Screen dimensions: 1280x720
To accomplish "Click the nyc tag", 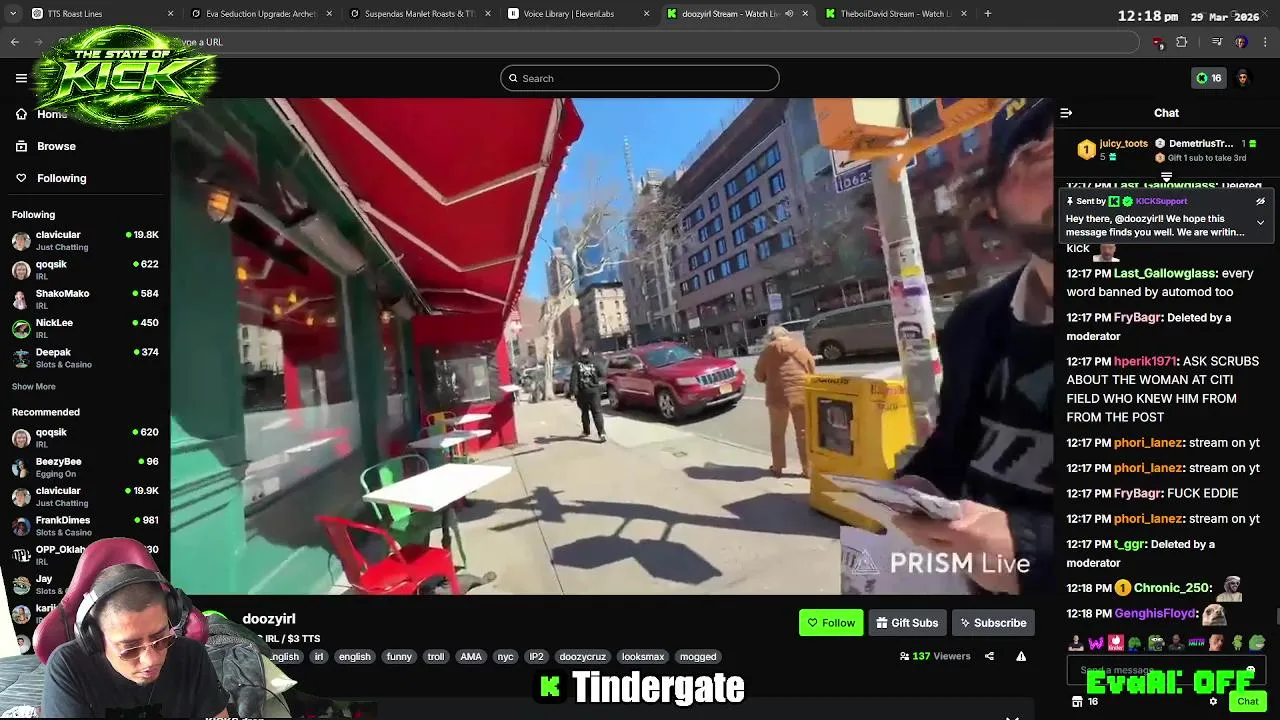I will point(505,656).
